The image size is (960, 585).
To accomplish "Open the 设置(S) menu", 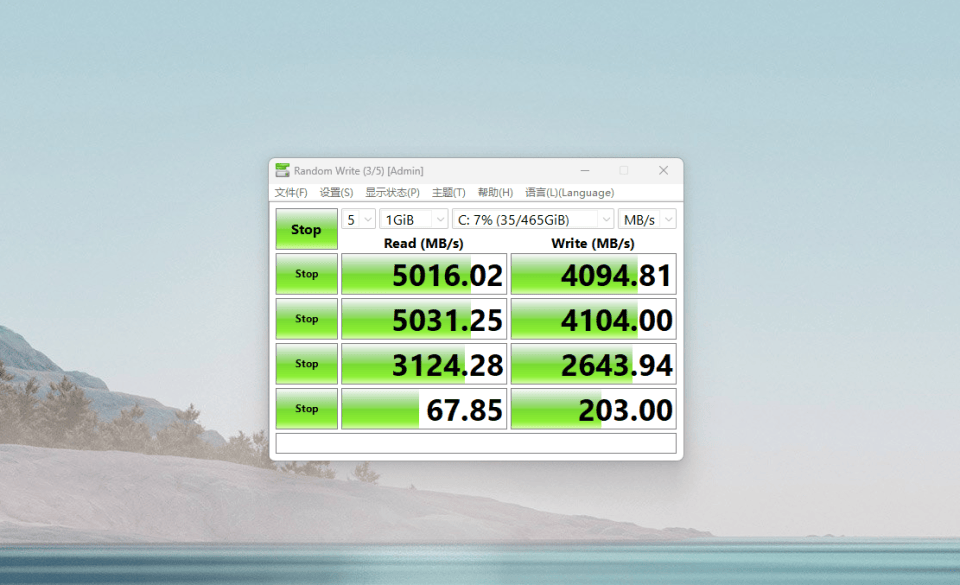I will pyautogui.click(x=336, y=193).
